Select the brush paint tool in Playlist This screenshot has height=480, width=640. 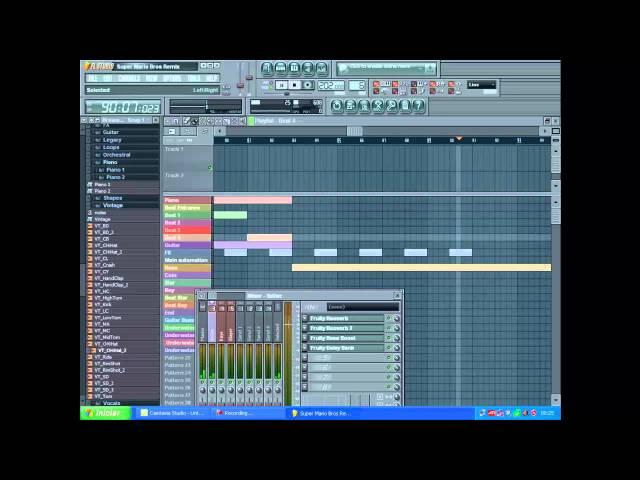pyautogui.click(x=194, y=121)
